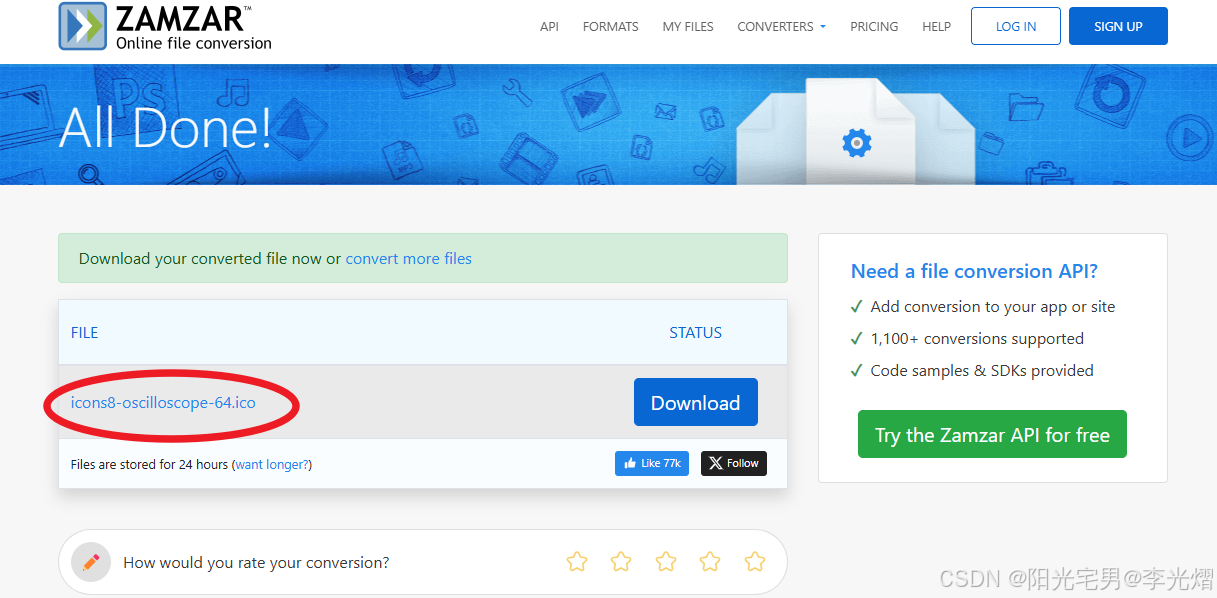Viewport: 1217px width, 598px height.
Task: Click the Zamzar logo icon
Action: point(83,26)
